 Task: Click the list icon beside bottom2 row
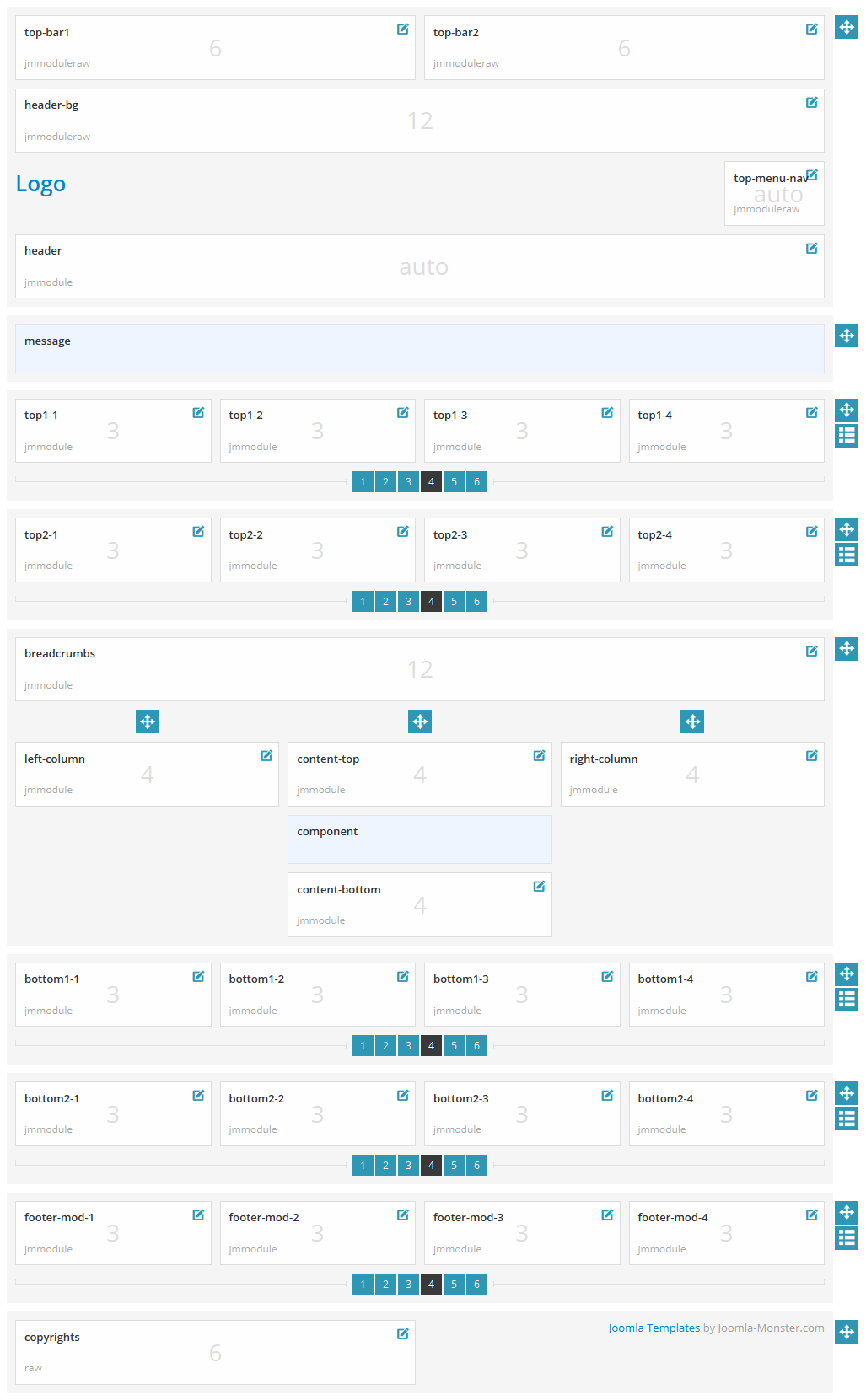tap(847, 1118)
